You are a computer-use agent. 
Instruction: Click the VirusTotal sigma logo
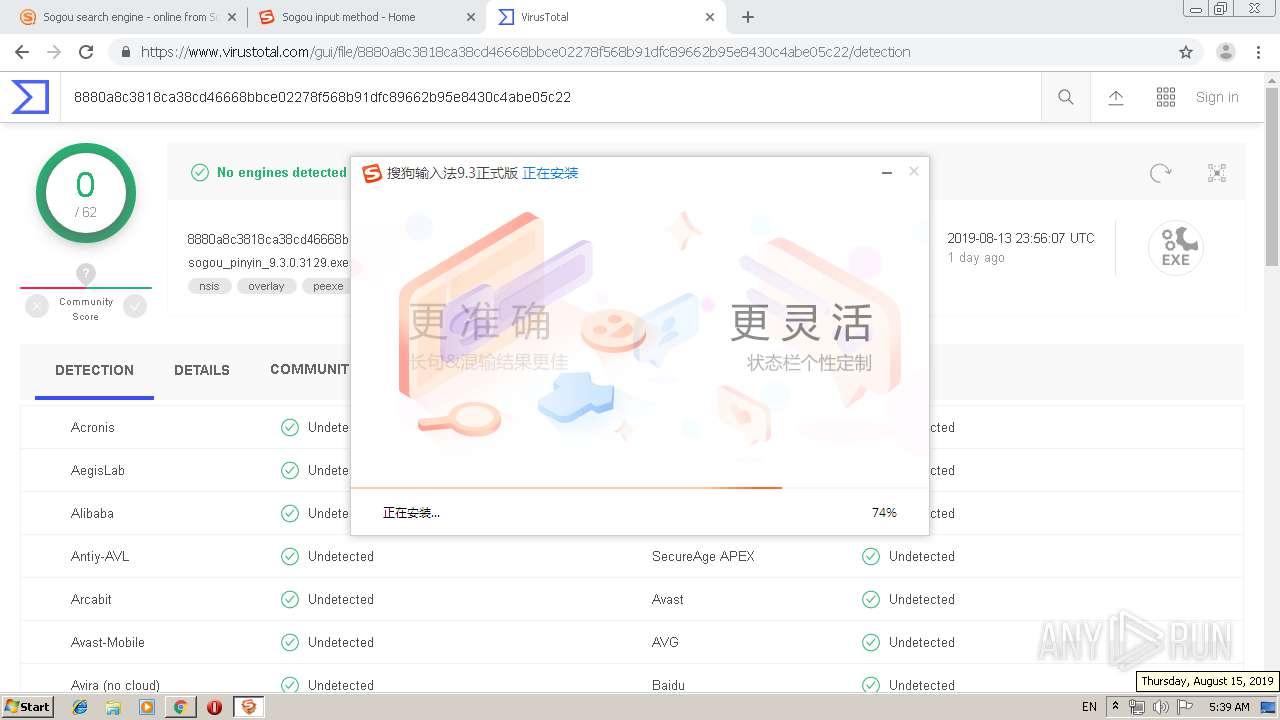pyautogui.click(x=30, y=97)
